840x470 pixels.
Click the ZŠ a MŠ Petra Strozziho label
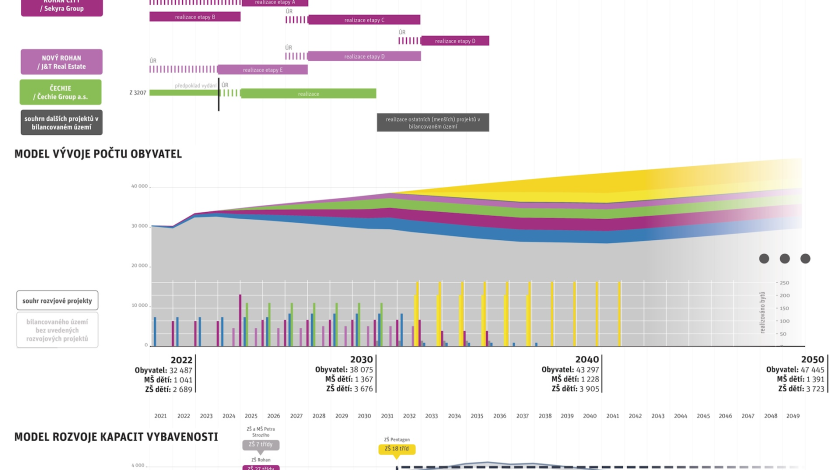coord(261,432)
